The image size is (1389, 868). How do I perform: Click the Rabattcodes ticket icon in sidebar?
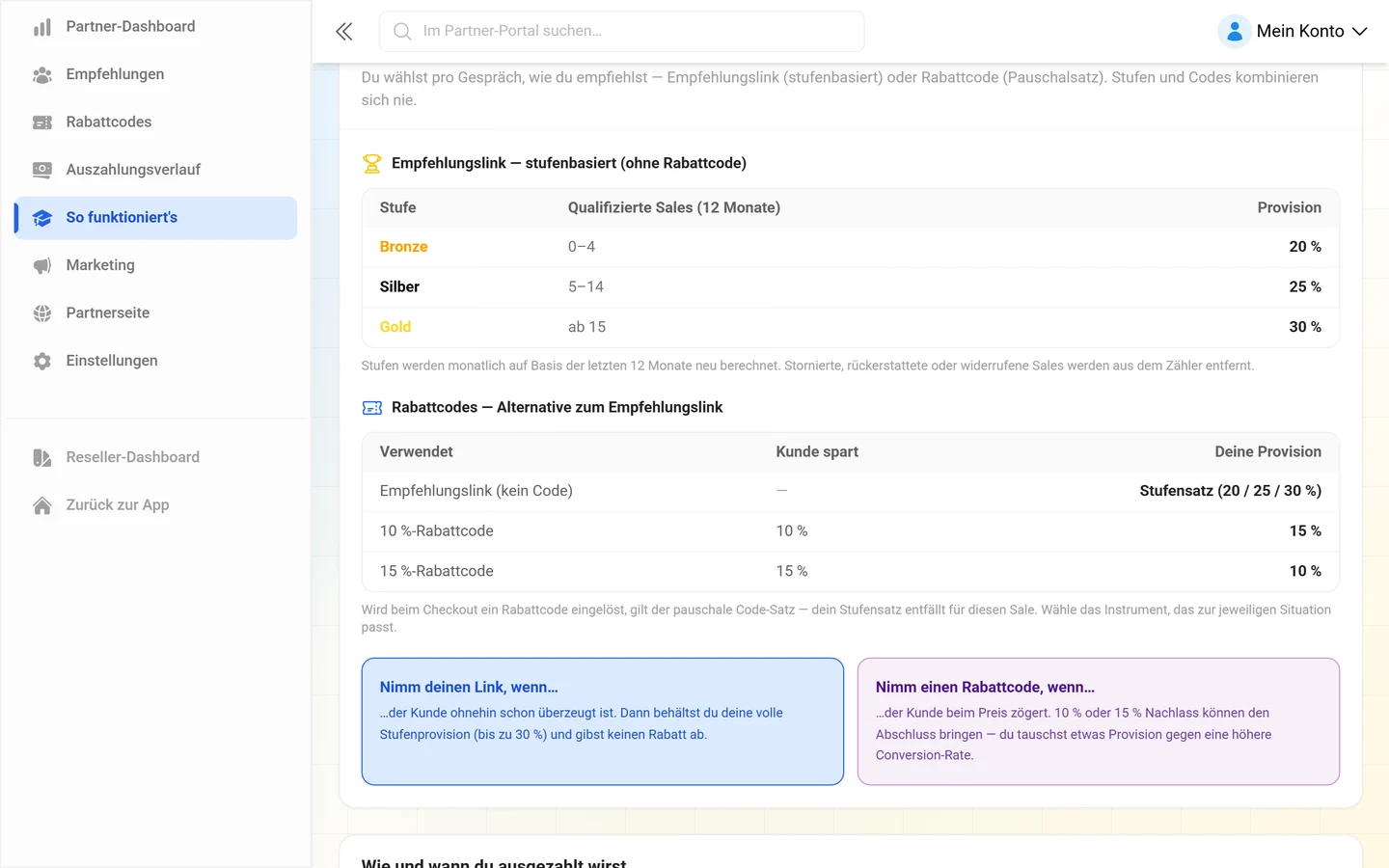(x=42, y=122)
